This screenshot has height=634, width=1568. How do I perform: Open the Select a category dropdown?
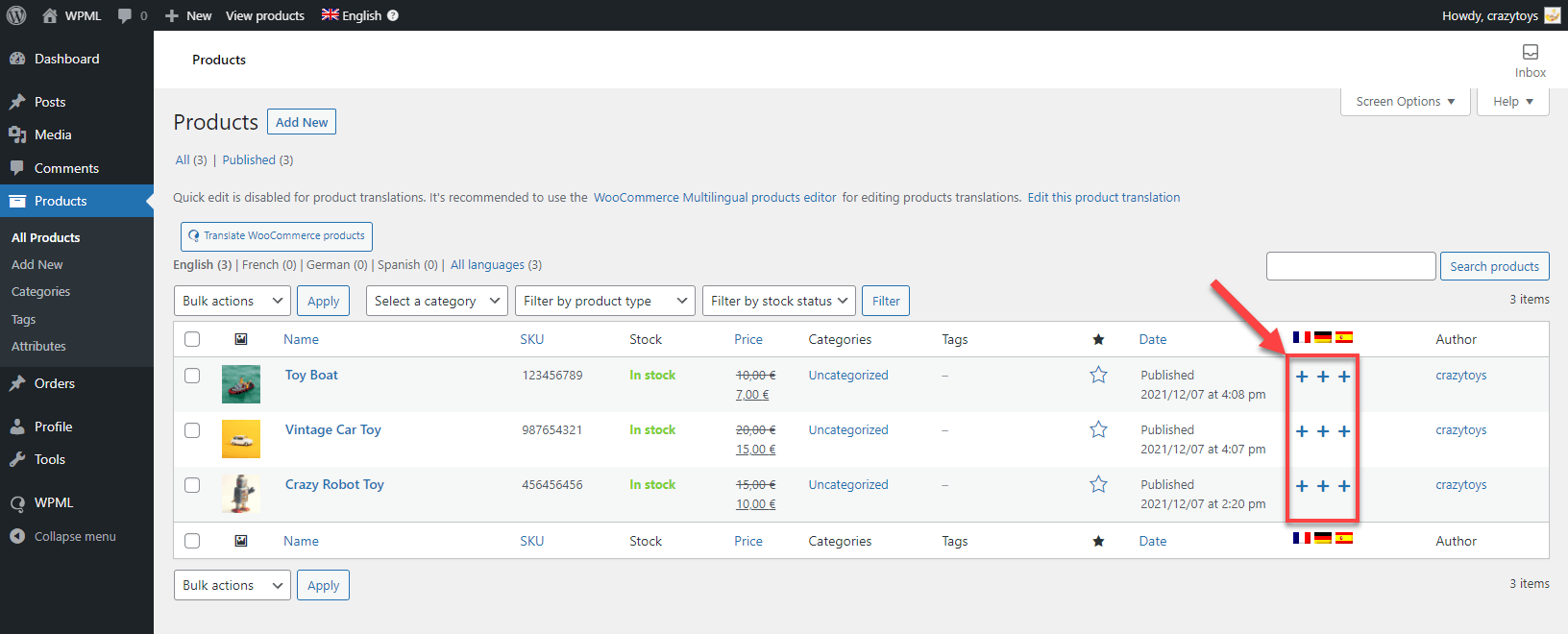pyautogui.click(x=437, y=301)
